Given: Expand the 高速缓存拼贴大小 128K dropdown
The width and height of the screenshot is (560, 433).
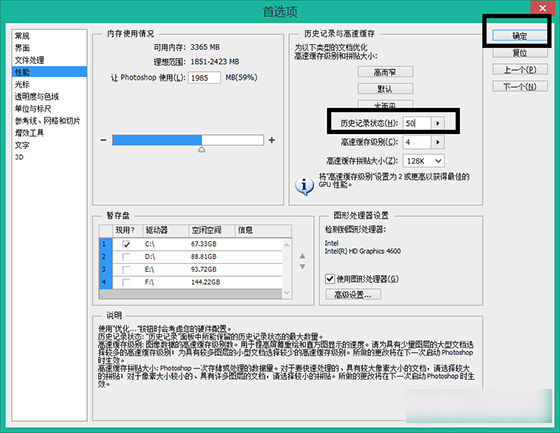Looking at the screenshot, I should [x=424, y=161].
